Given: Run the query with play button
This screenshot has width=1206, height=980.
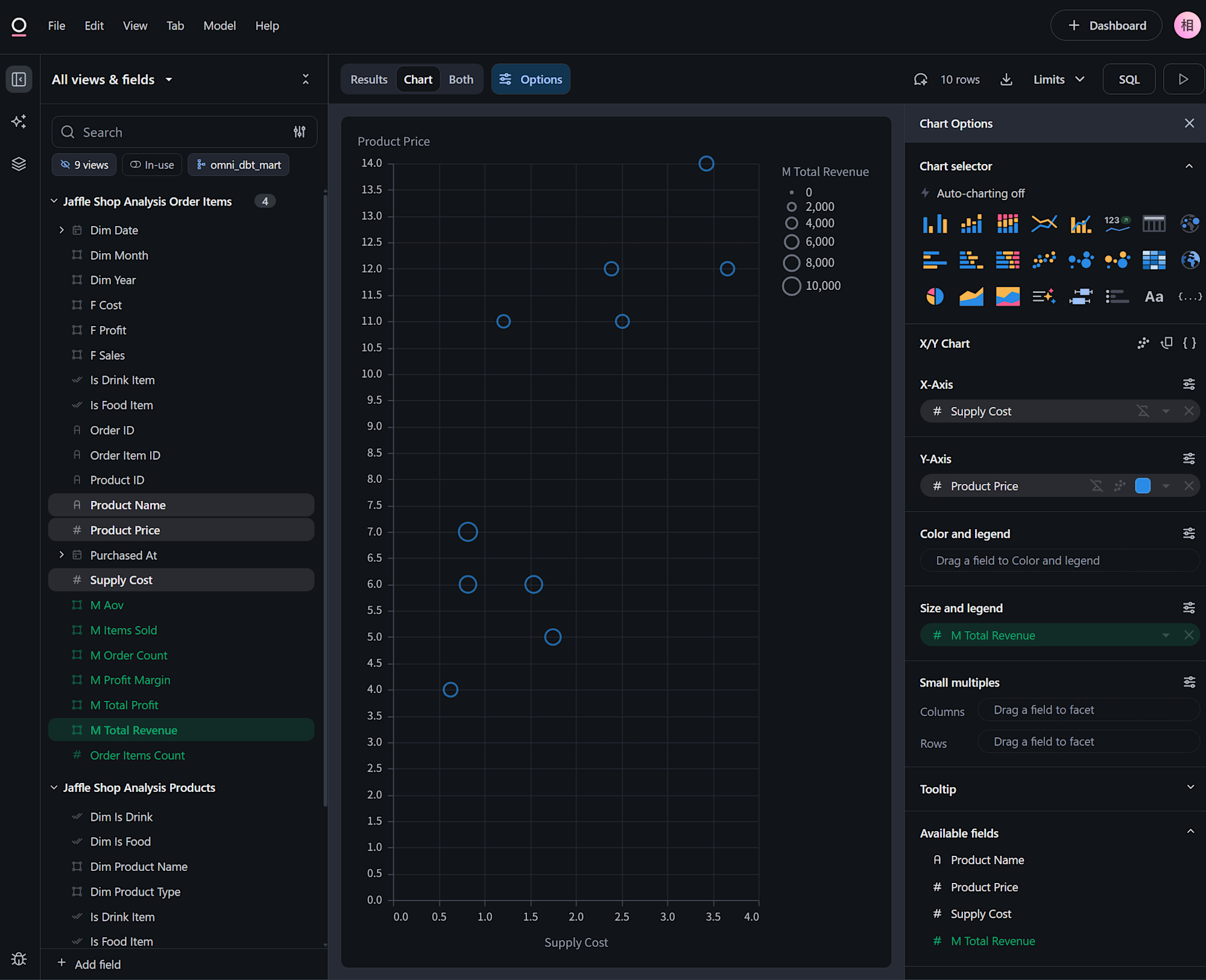Looking at the screenshot, I should 1183,80.
